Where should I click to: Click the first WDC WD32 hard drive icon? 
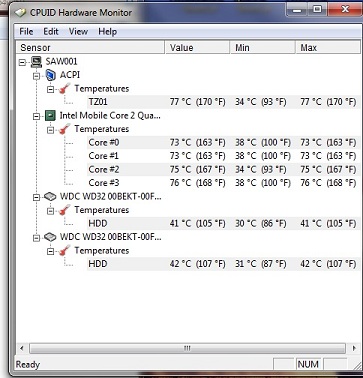point(50,197)
